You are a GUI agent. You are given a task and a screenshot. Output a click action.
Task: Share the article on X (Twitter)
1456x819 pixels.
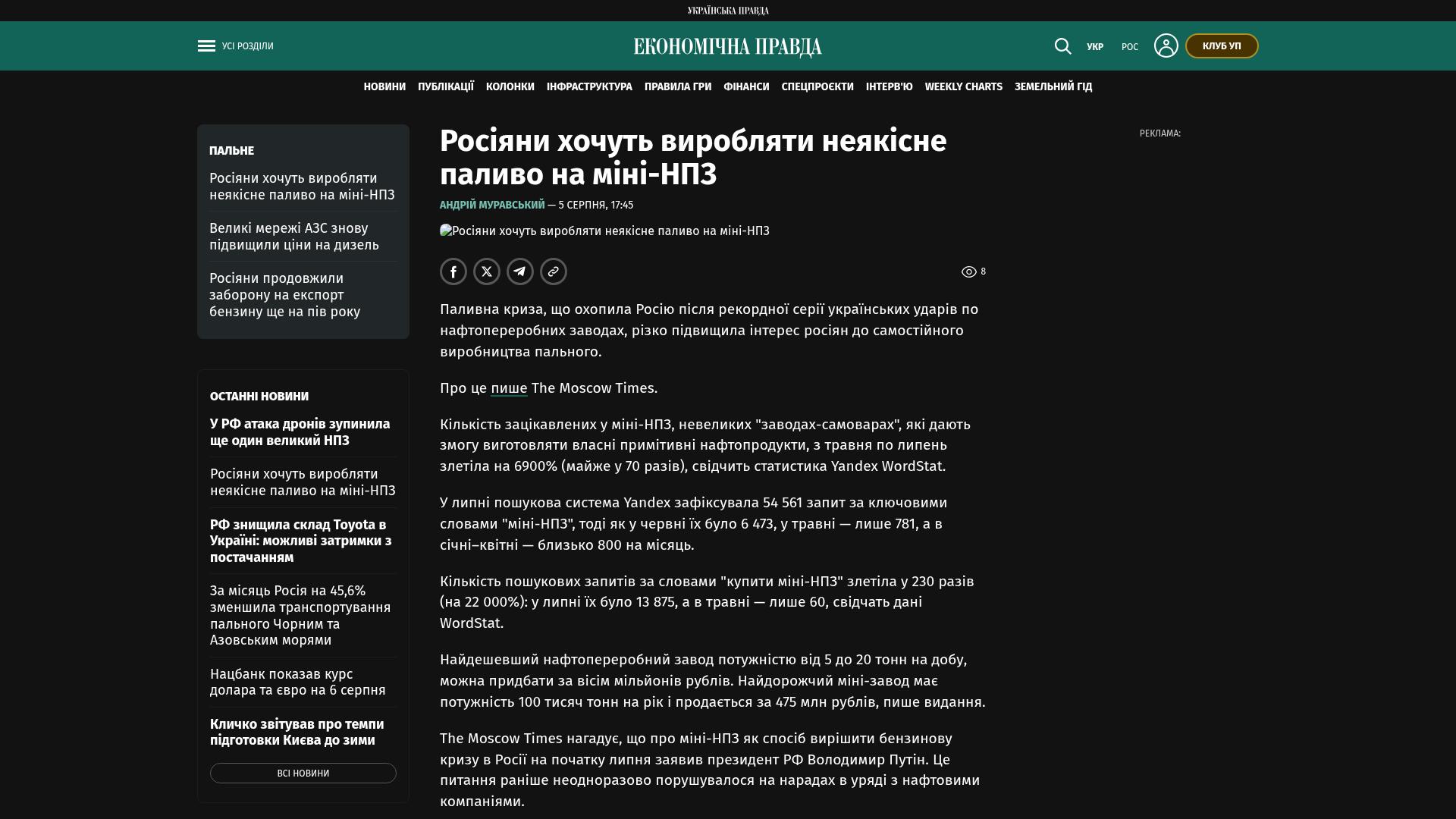pos(487,271)
